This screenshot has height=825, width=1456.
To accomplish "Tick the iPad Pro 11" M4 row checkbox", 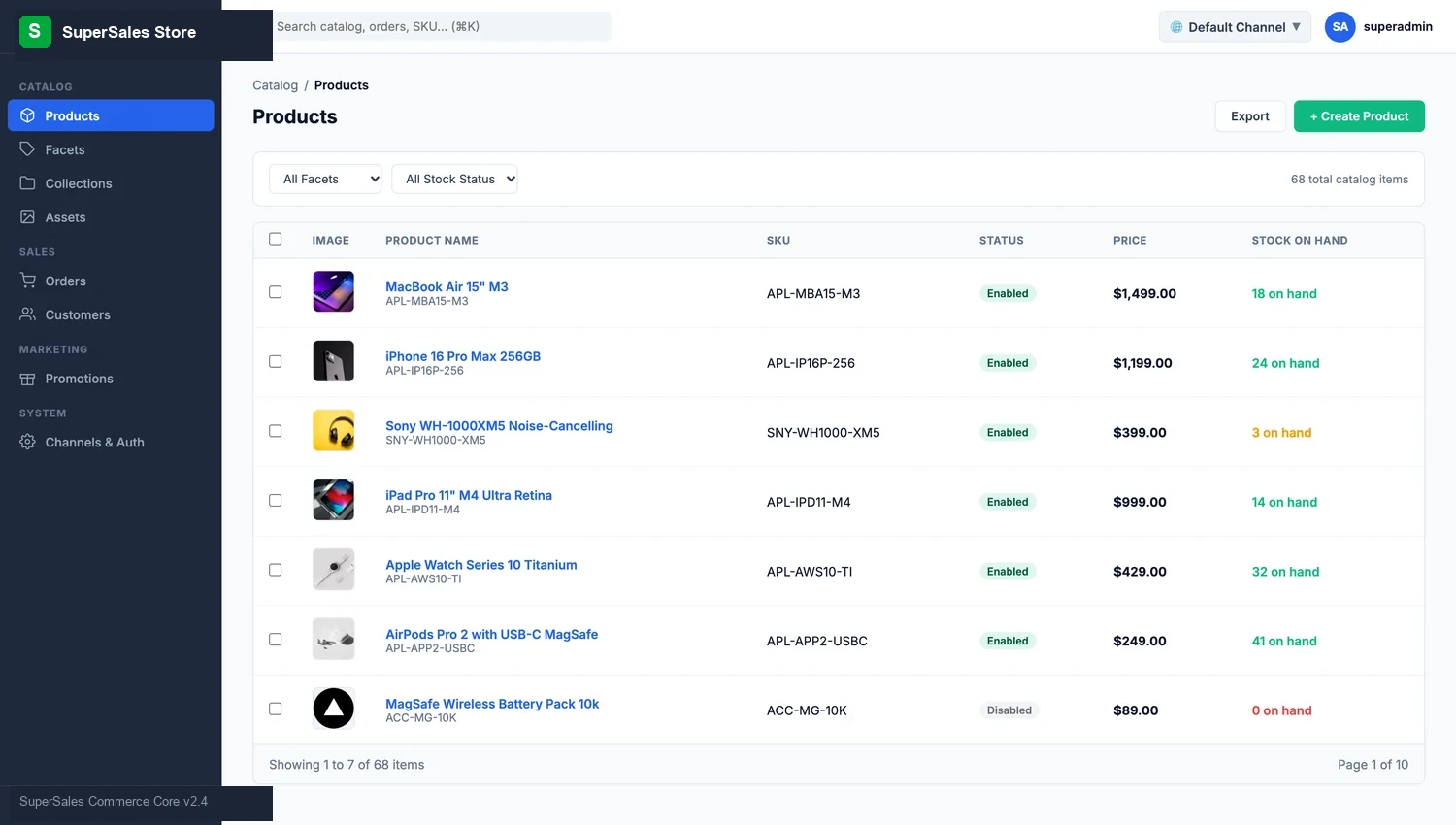I will point(276,501).
